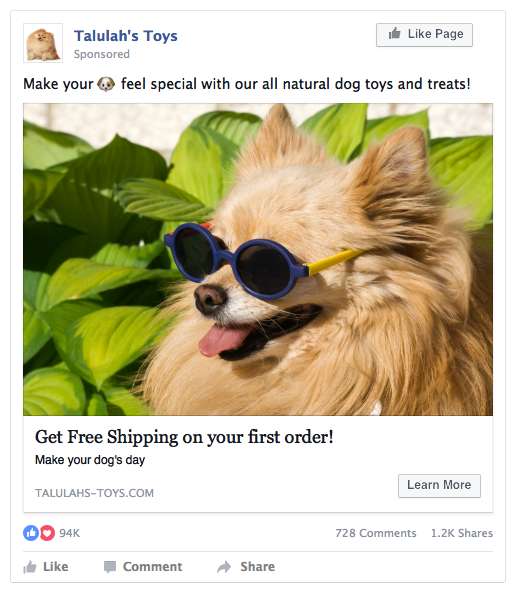The image size is (516, 604).
Task: Open the Talulah's Toys profile picture
Action: click(43, 43)
